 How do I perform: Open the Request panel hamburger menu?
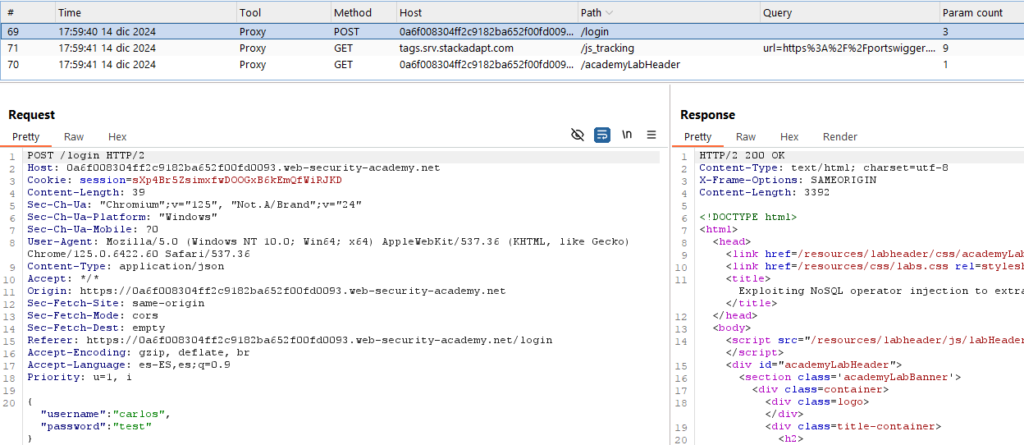[651, 135]
